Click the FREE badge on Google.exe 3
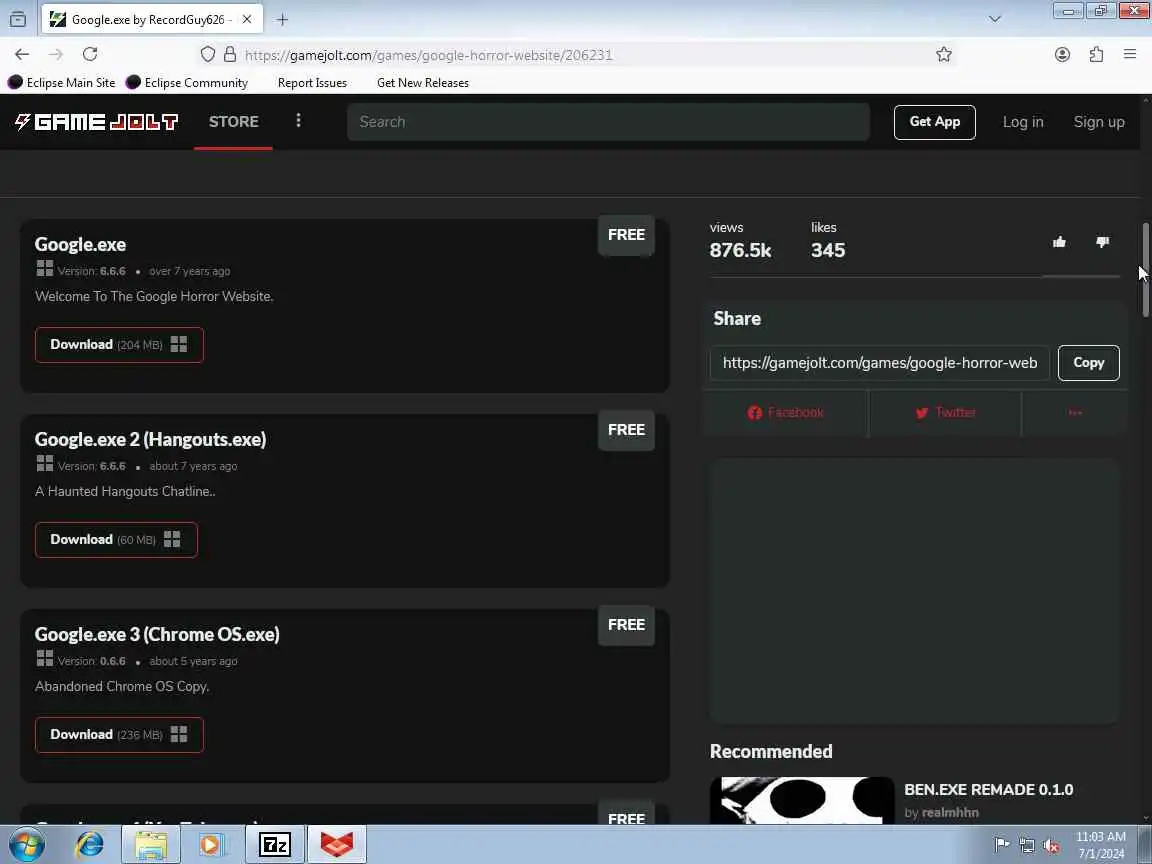The image size is (1152, 864). [626, 624]
